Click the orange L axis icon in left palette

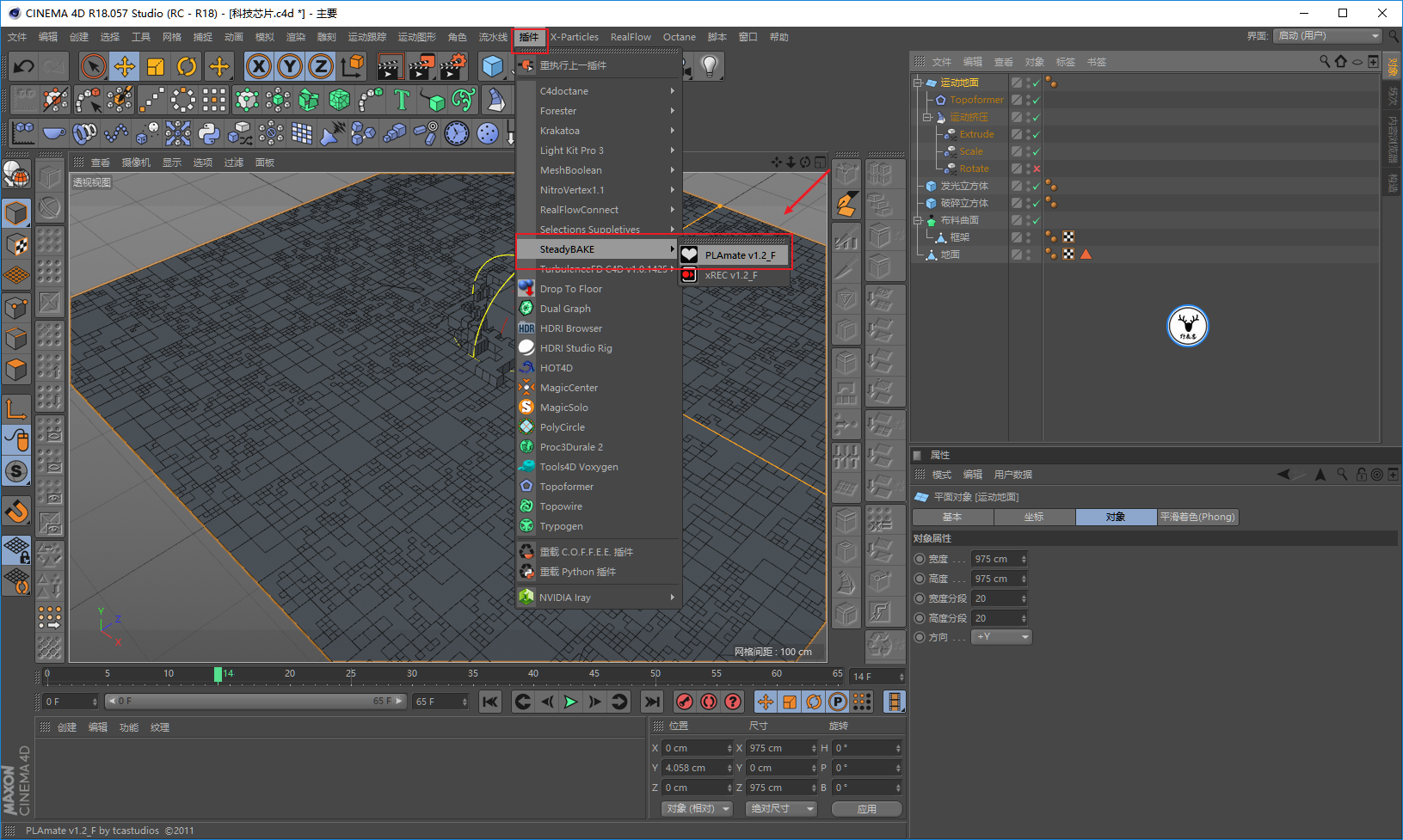tap(16, 408)
